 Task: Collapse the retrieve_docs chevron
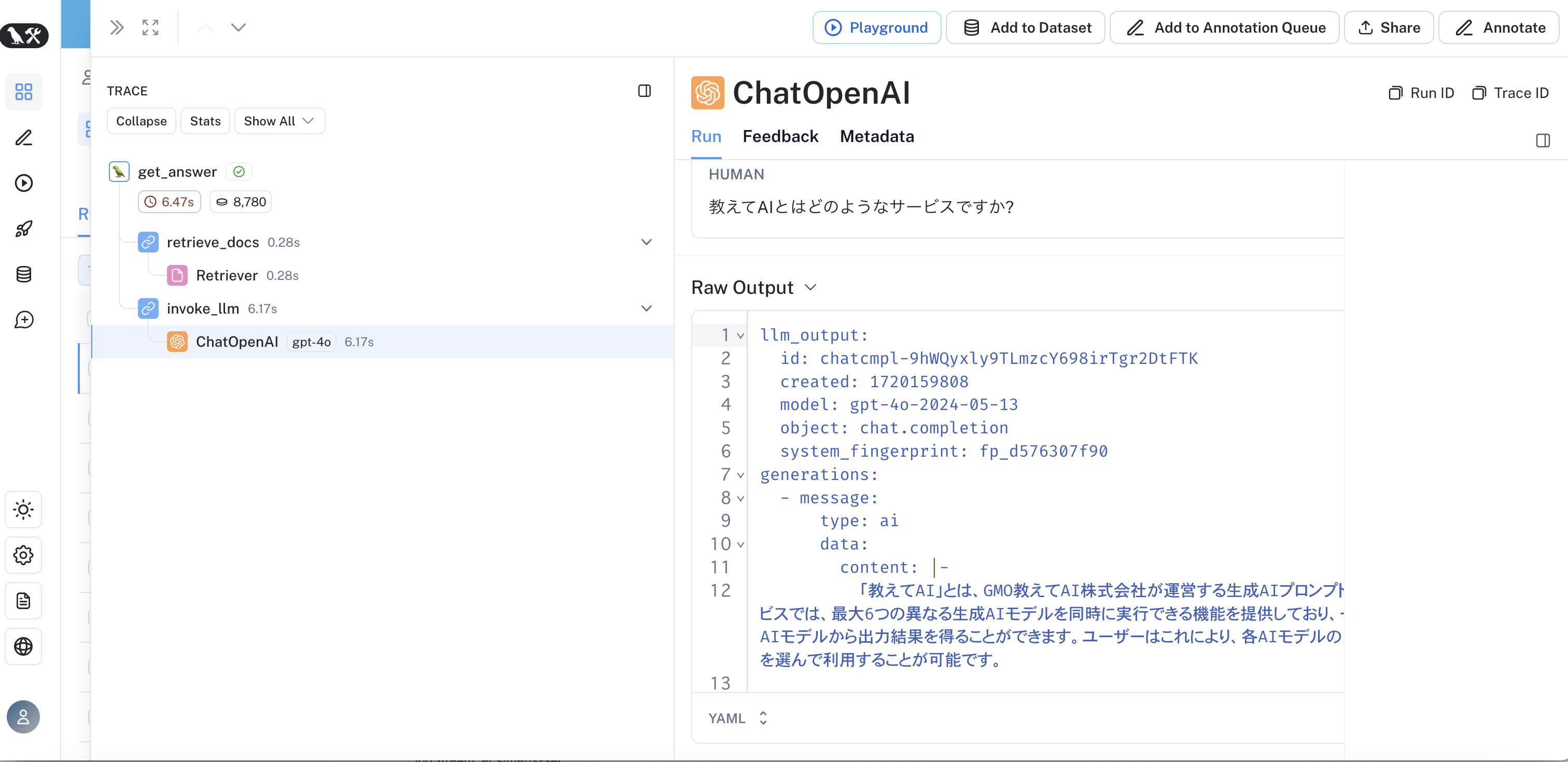647,242
